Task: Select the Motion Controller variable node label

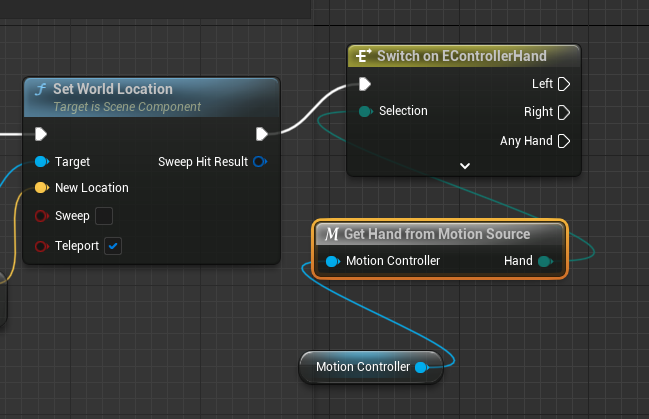Action: pyautogui.click(x=363, y=367)
